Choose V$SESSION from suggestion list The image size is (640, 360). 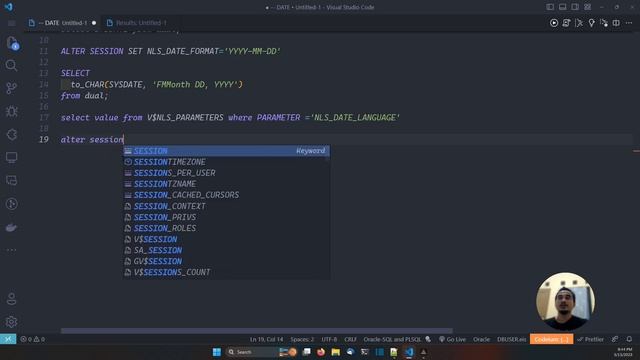[x=227, y=239]
